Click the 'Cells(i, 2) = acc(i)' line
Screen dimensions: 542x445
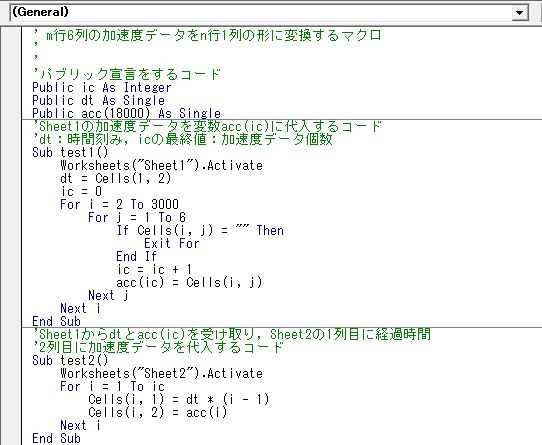point(158,412)
